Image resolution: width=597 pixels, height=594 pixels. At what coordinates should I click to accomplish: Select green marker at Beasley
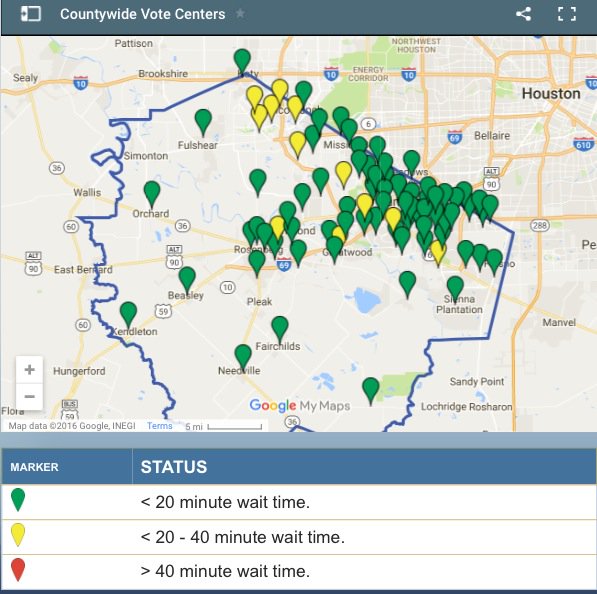tap(187, 280)
